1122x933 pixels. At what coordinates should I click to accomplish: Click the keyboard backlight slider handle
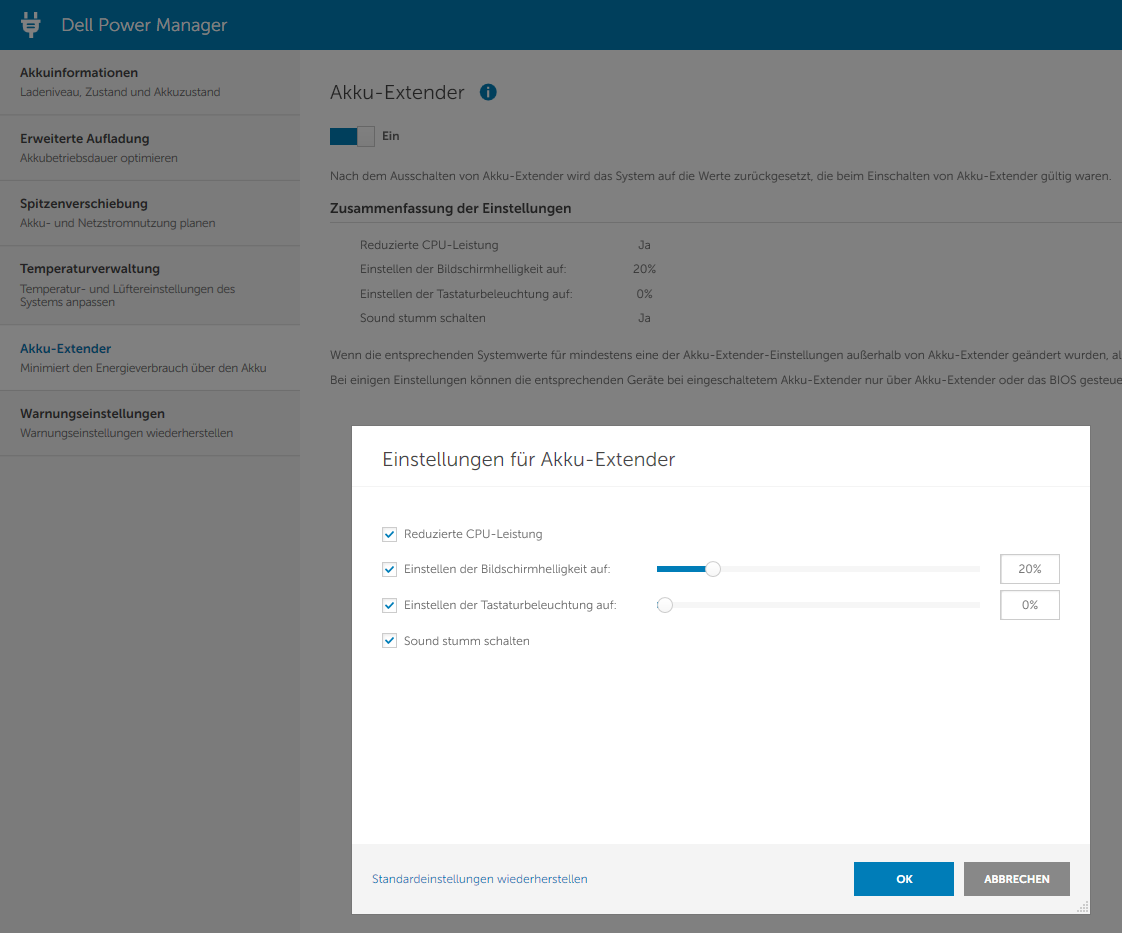665,605
